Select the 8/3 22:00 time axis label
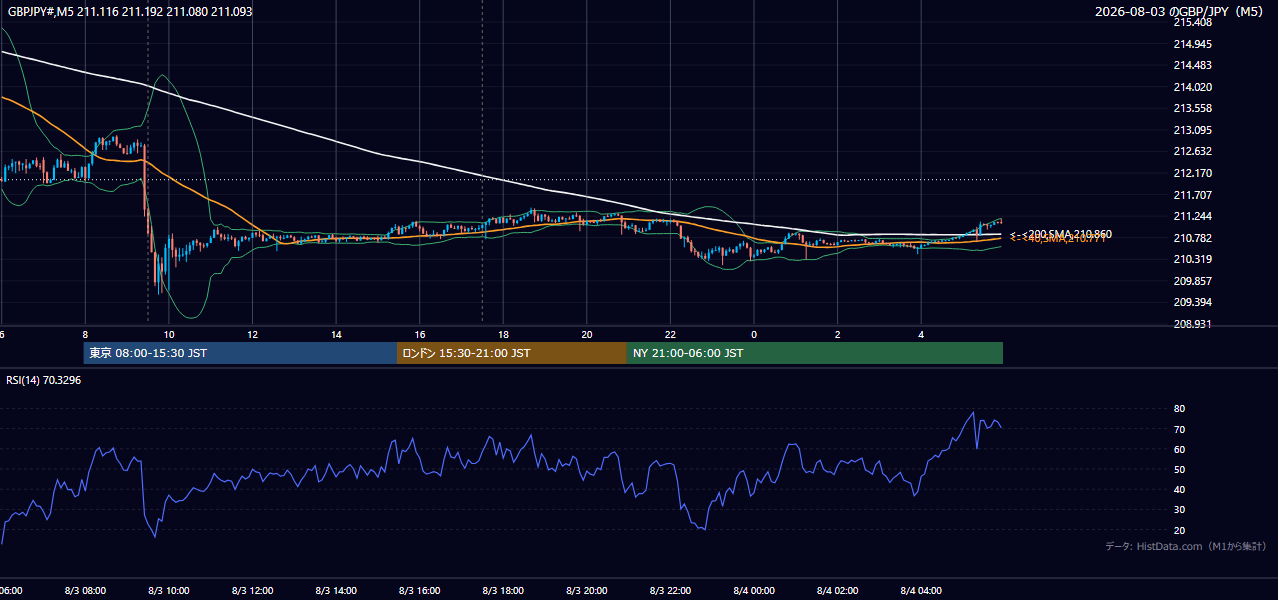 pos(670,591)
